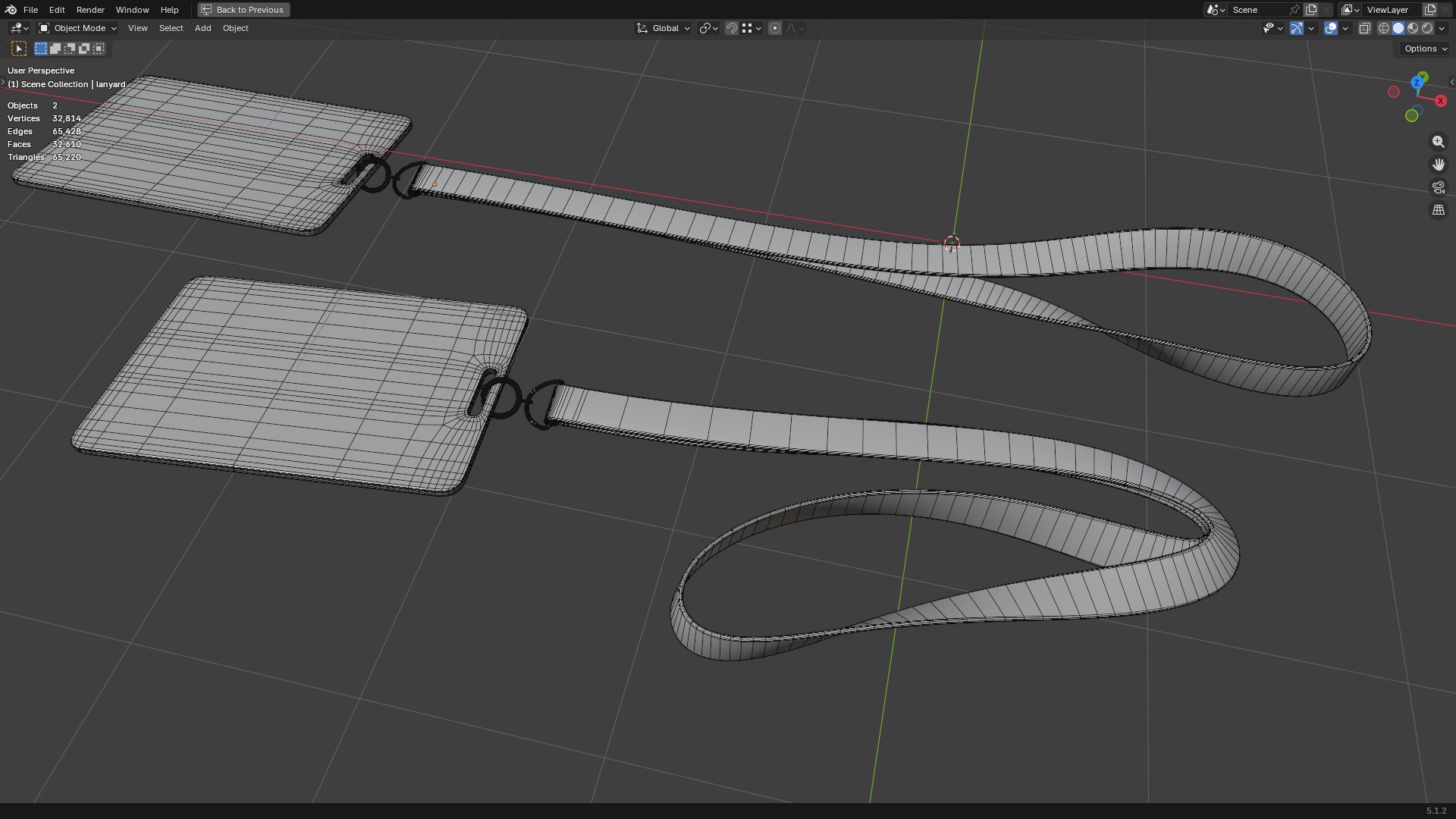
Task: Open the viewport Select menu
Action: (x=171, y=28)
